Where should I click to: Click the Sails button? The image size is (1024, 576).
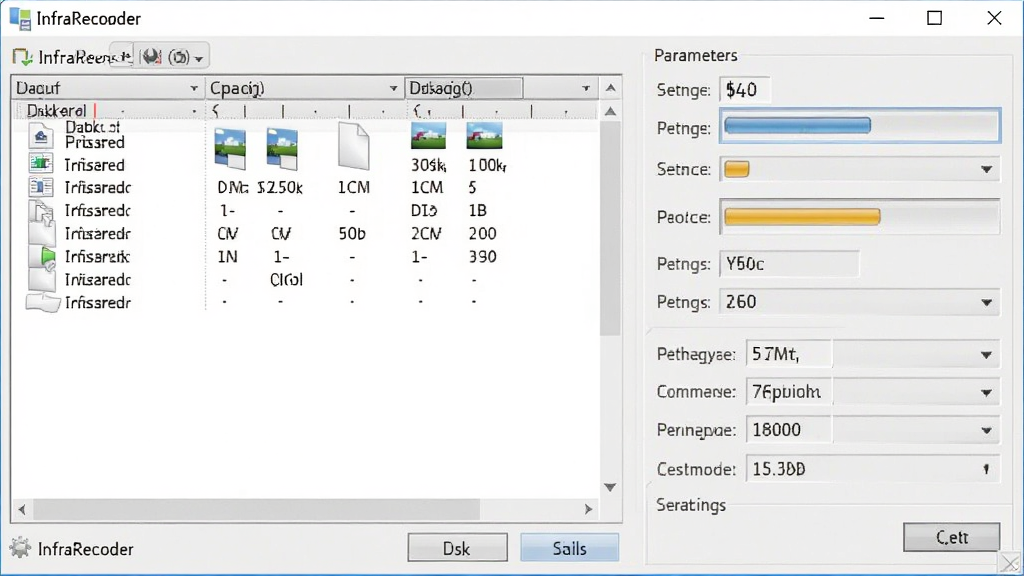tap(569, 548)
